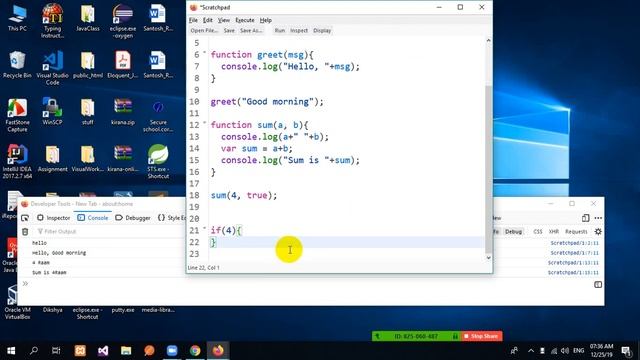Click the Save button in Scratchpad toolbar

point(229,31)
